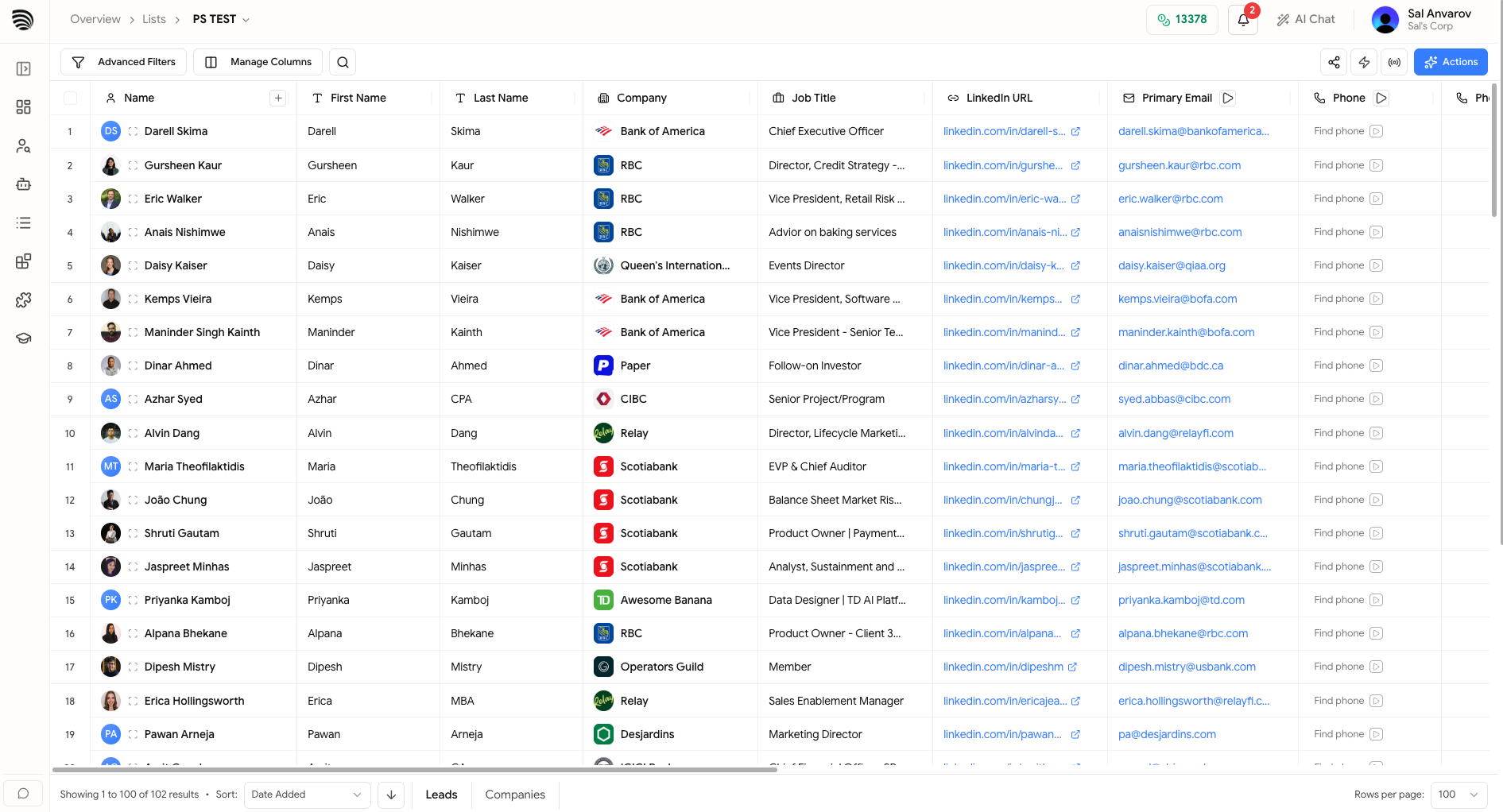
Task: Open the notifications bell
Action: tap(1243, 20)
